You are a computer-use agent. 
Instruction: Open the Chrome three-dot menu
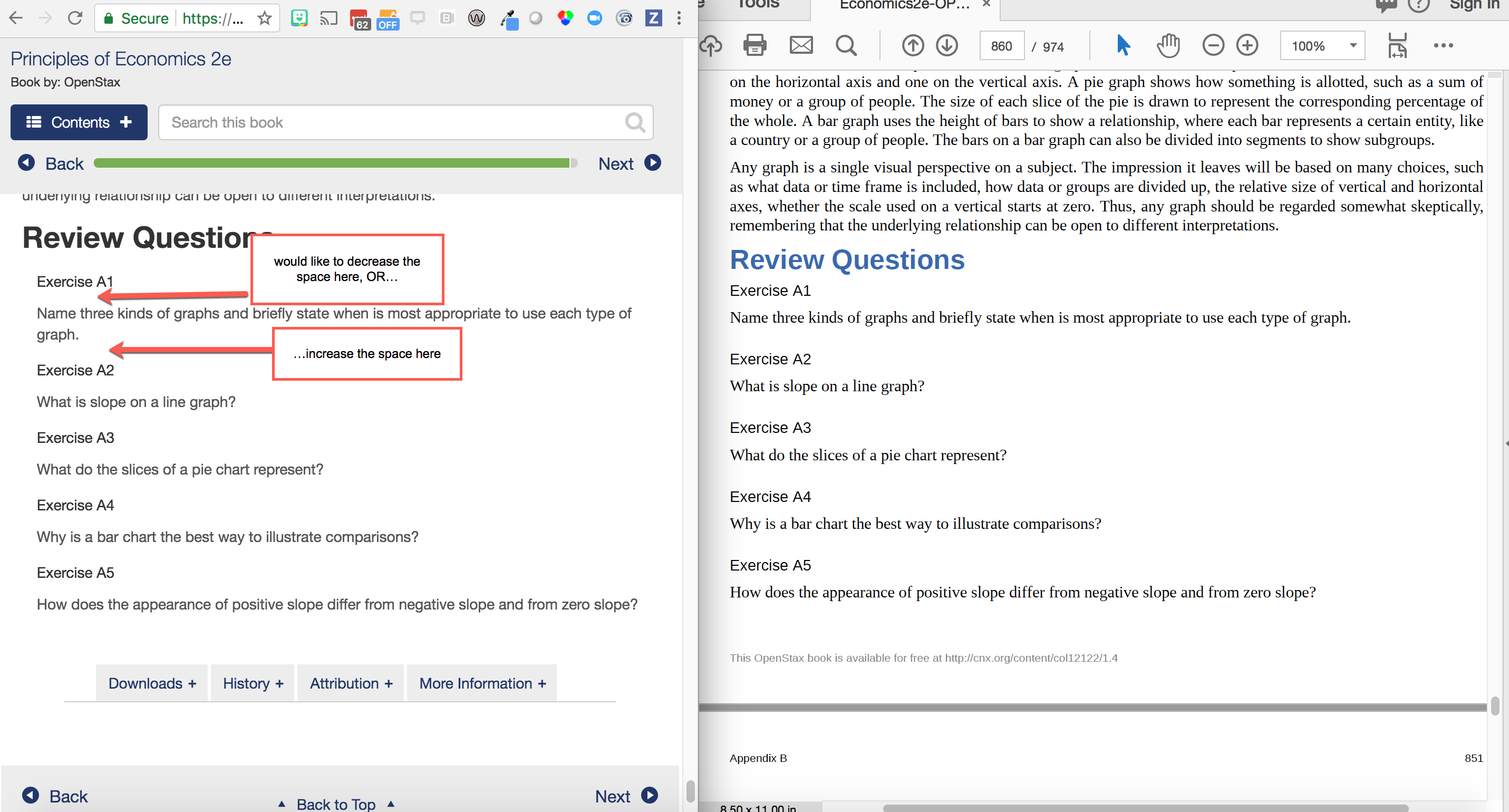click(679, 18)
